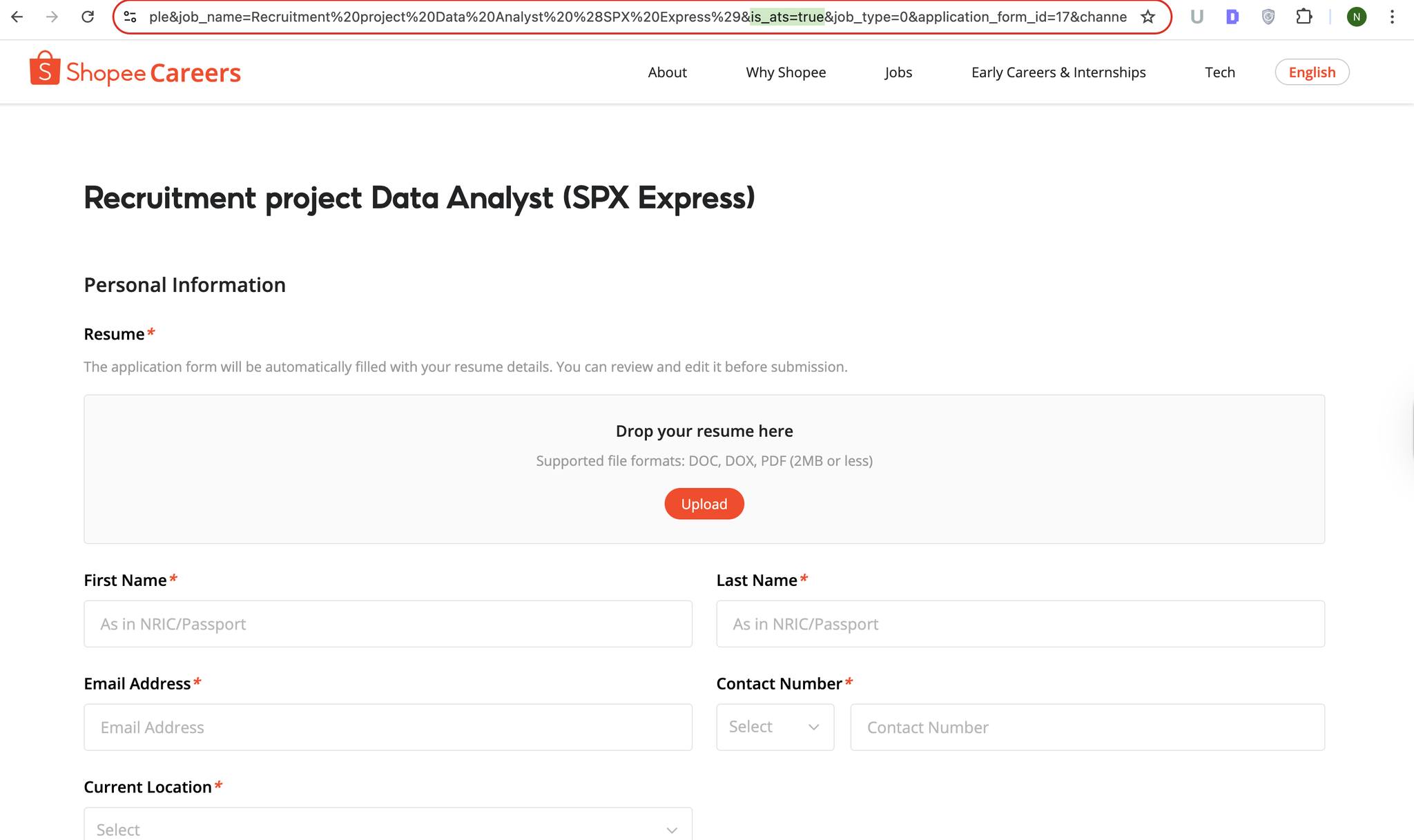Click into the Email Address field

(x=388, y=727)
